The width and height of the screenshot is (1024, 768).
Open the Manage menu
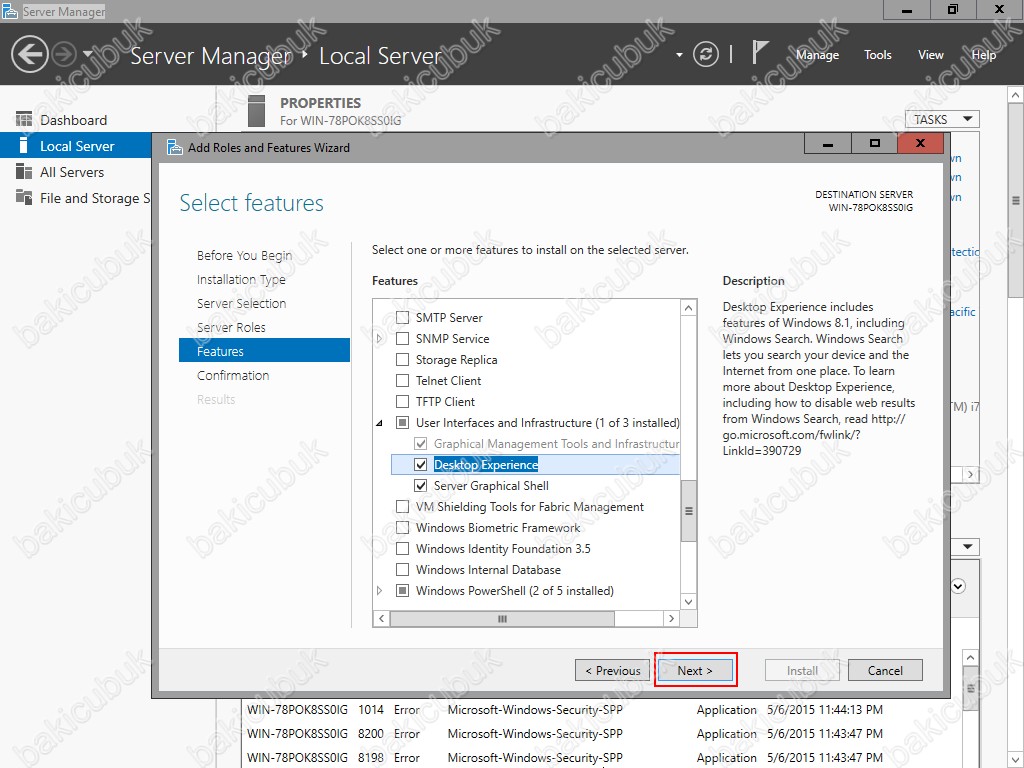pos(817,55)
